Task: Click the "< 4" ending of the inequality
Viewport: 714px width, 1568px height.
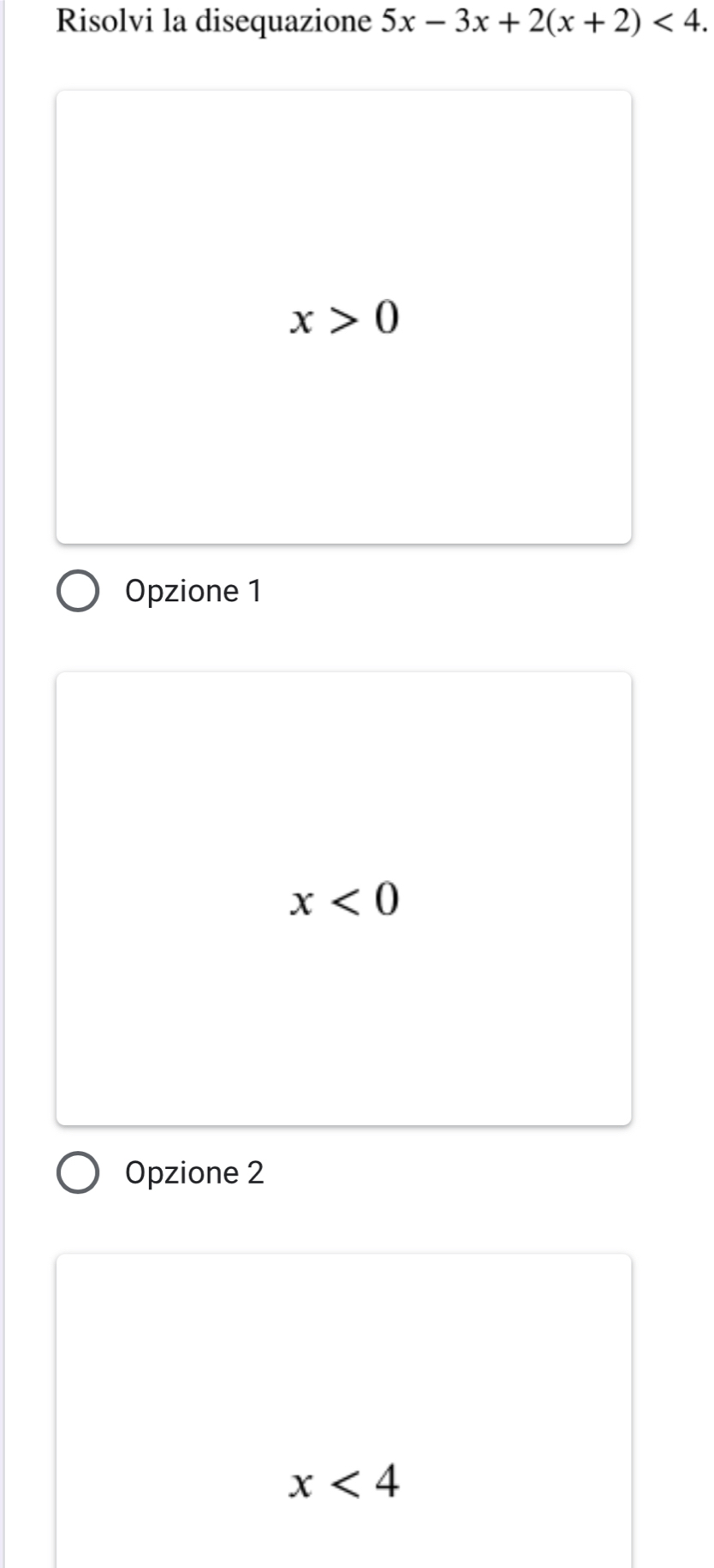Action: (681, 21)
